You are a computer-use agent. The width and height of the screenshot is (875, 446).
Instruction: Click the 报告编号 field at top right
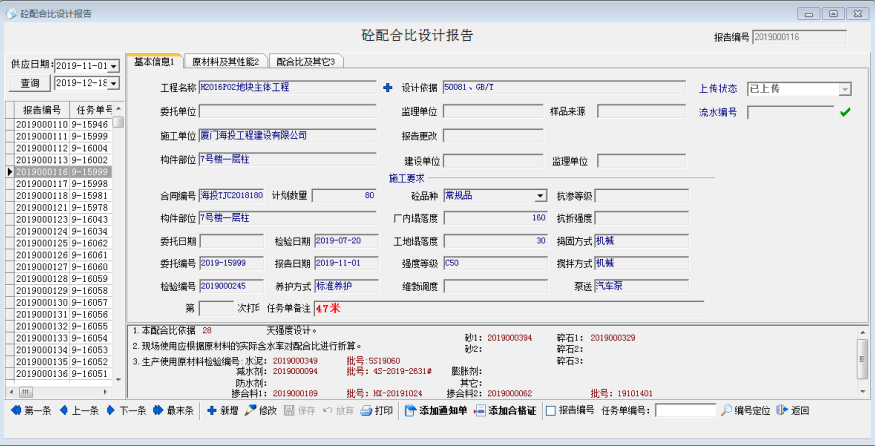pos(799,37)
